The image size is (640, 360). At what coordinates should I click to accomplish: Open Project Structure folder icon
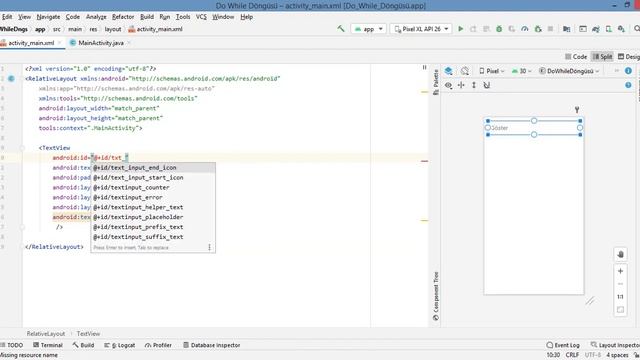(567, 29)
